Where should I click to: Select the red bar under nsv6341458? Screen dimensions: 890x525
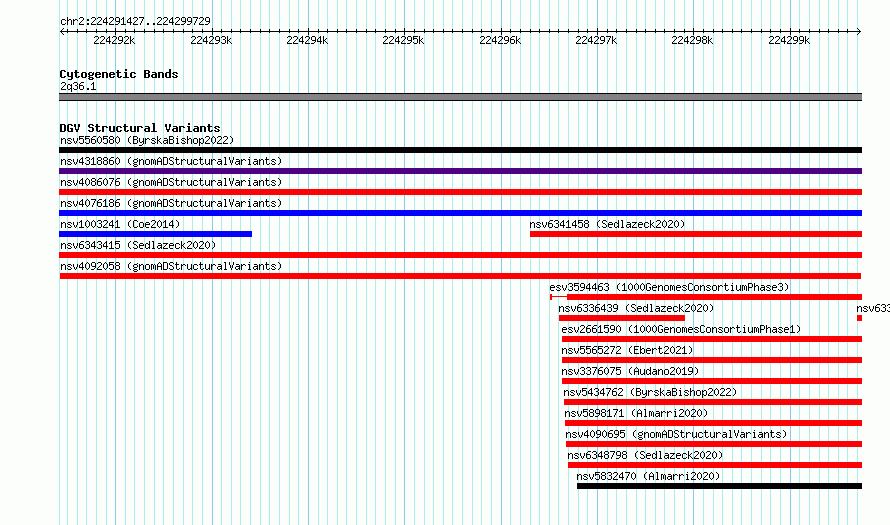696,234
